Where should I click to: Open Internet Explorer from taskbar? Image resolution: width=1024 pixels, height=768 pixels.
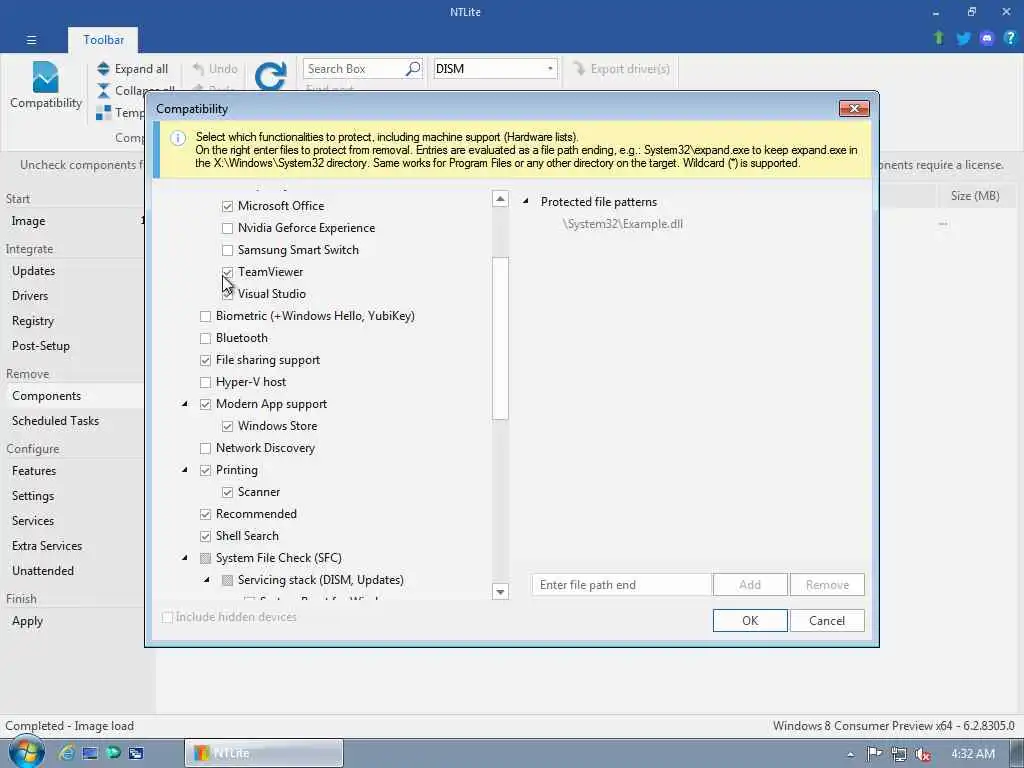66,753
